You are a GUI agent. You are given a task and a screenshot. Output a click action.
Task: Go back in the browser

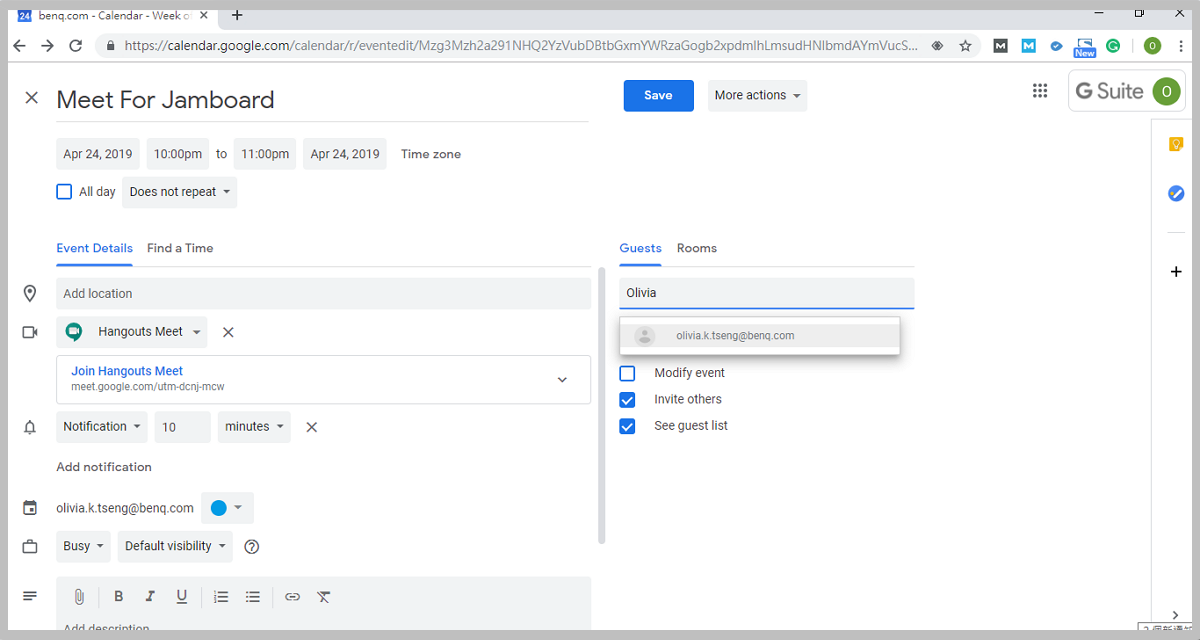pyautogui.click(x=19, y=46)
